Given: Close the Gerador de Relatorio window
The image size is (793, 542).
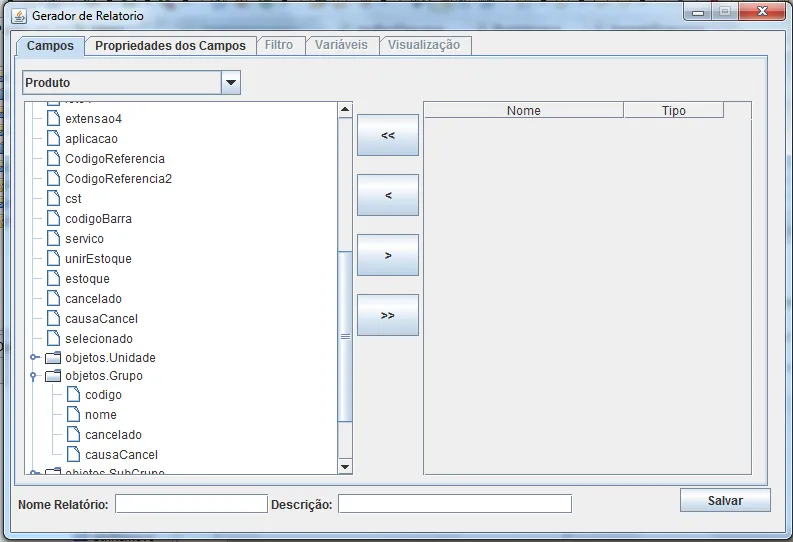Looking at the screenshot, I should pos(762,11).
